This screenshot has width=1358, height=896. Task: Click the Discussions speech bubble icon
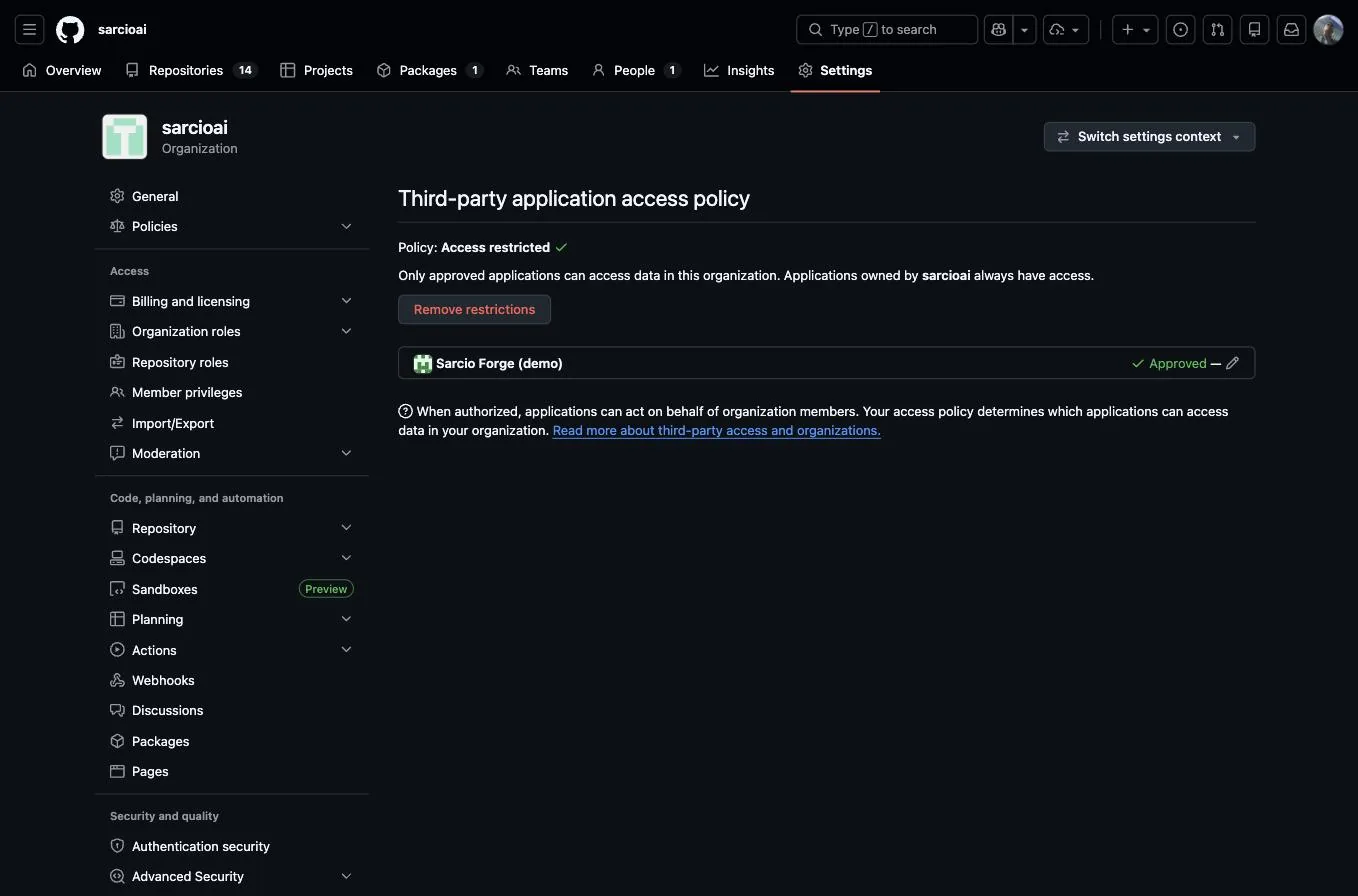[x=117, y=710]
